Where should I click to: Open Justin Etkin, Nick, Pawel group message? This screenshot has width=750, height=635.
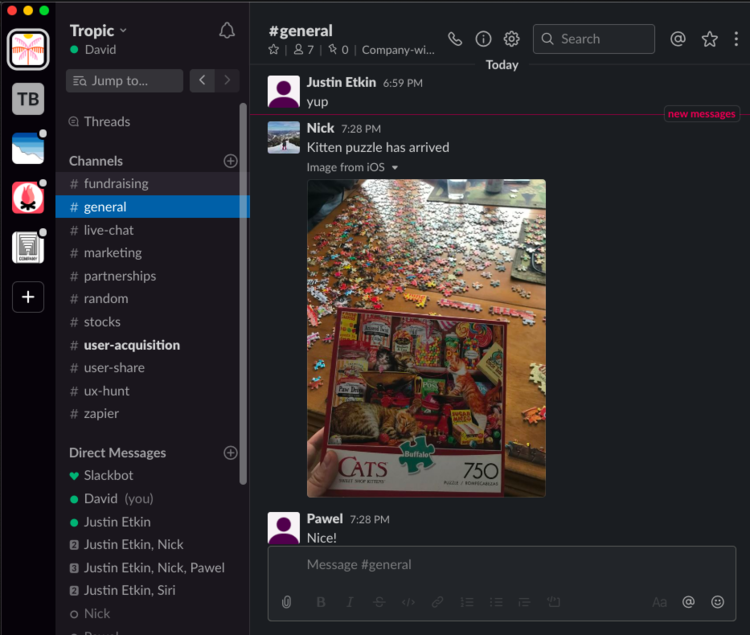pyautogui.click(x=152, y=568)
